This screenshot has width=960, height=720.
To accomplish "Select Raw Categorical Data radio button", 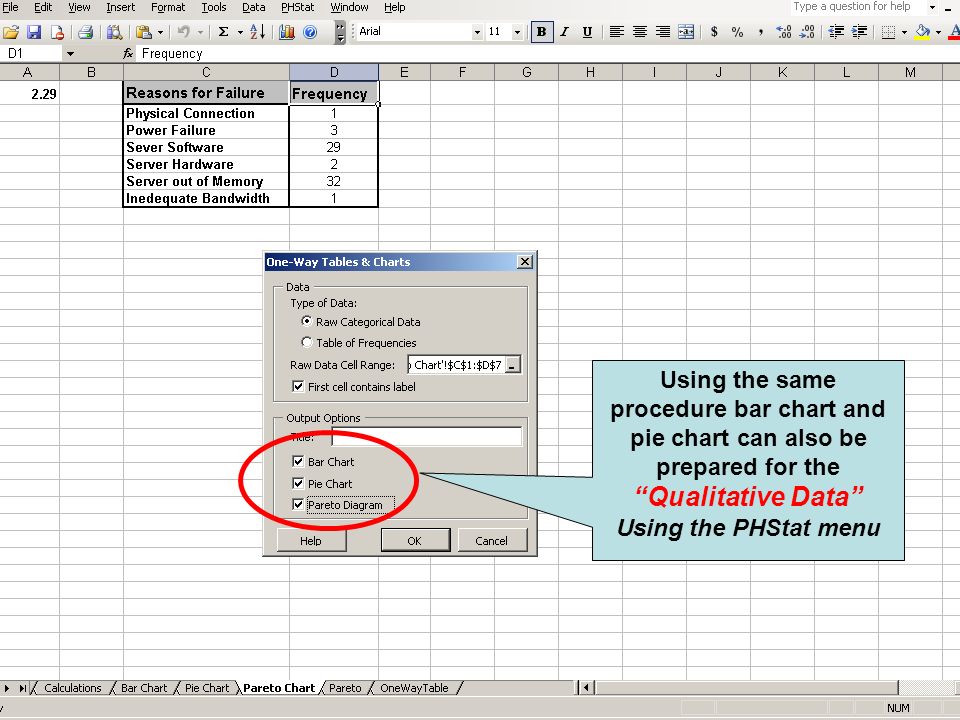I will point(307,321).
